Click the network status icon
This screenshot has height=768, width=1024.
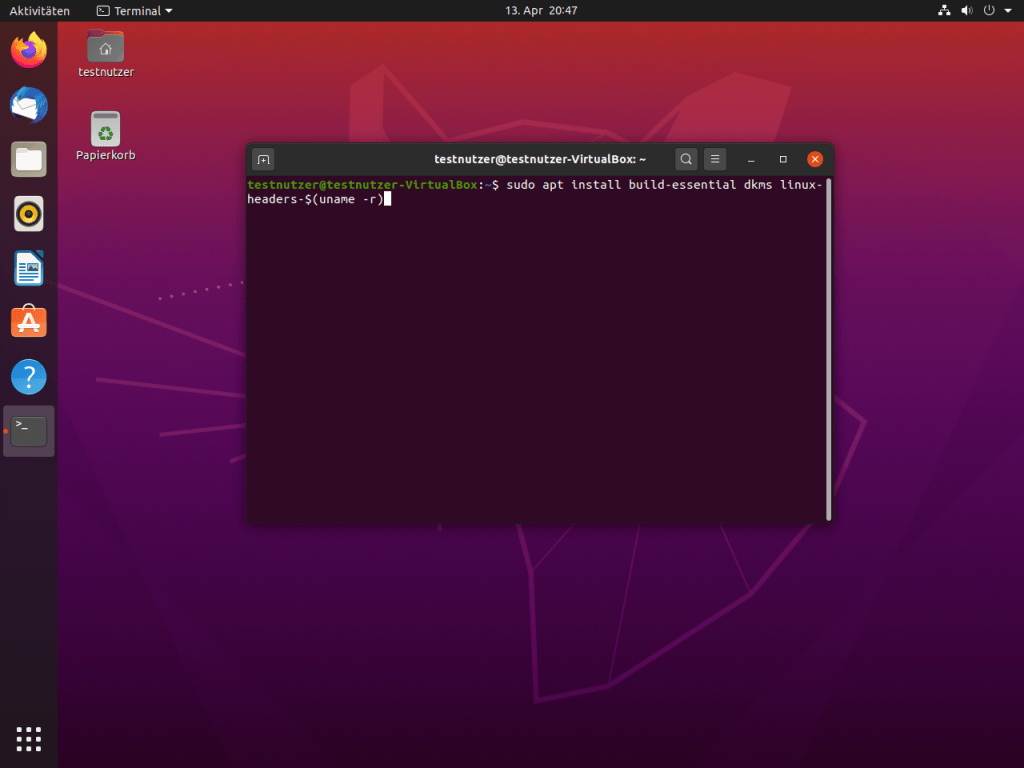(x=944, y=11)
